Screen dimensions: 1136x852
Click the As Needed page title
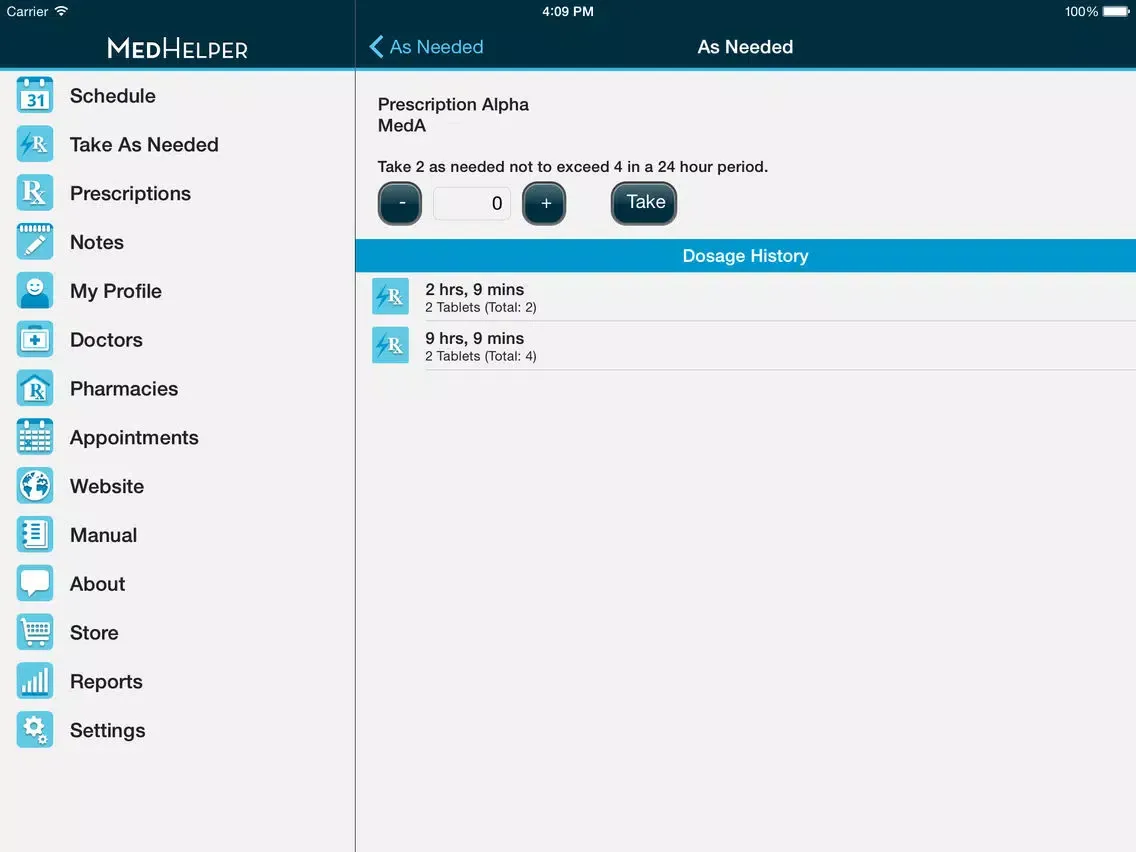click(745, 47)
